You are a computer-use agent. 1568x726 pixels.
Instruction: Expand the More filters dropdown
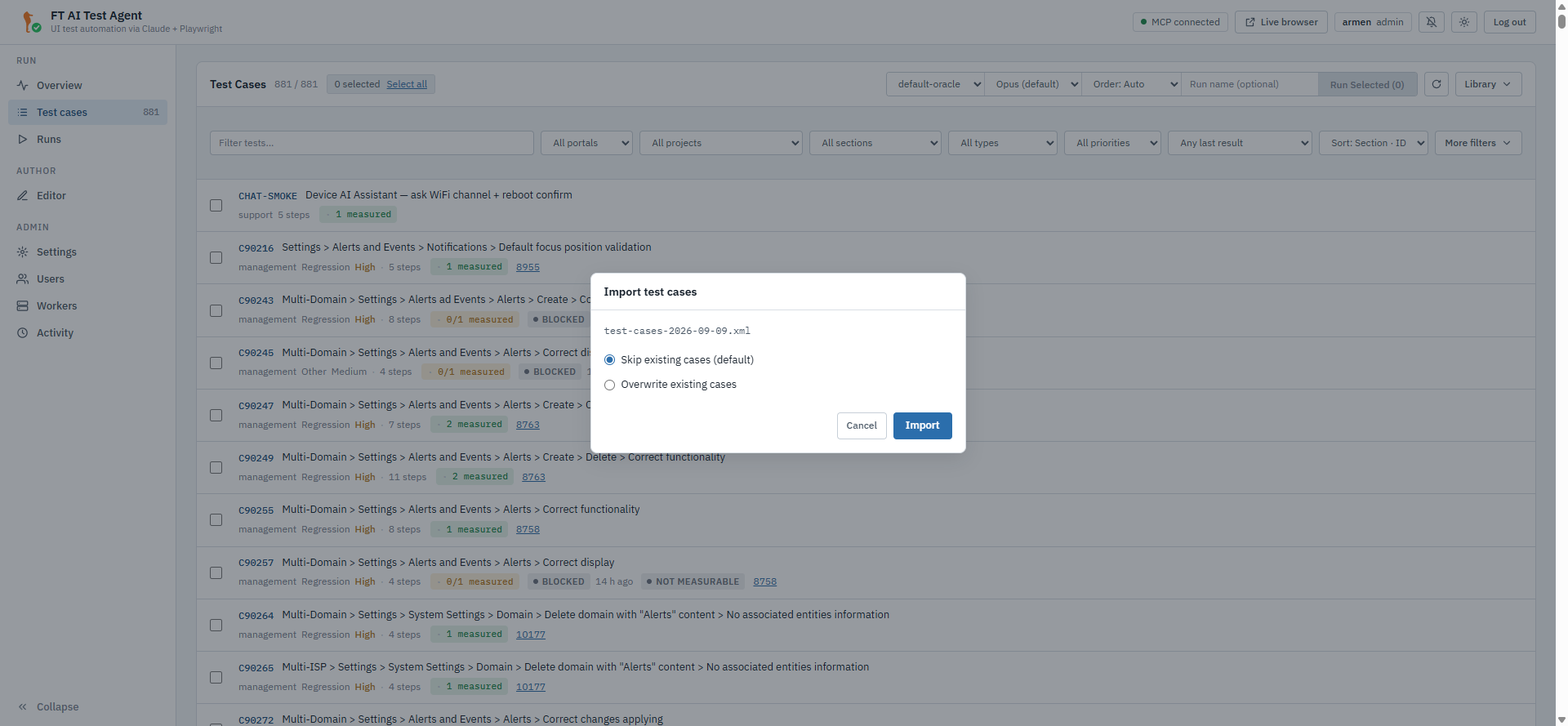tap(1478, 143)
